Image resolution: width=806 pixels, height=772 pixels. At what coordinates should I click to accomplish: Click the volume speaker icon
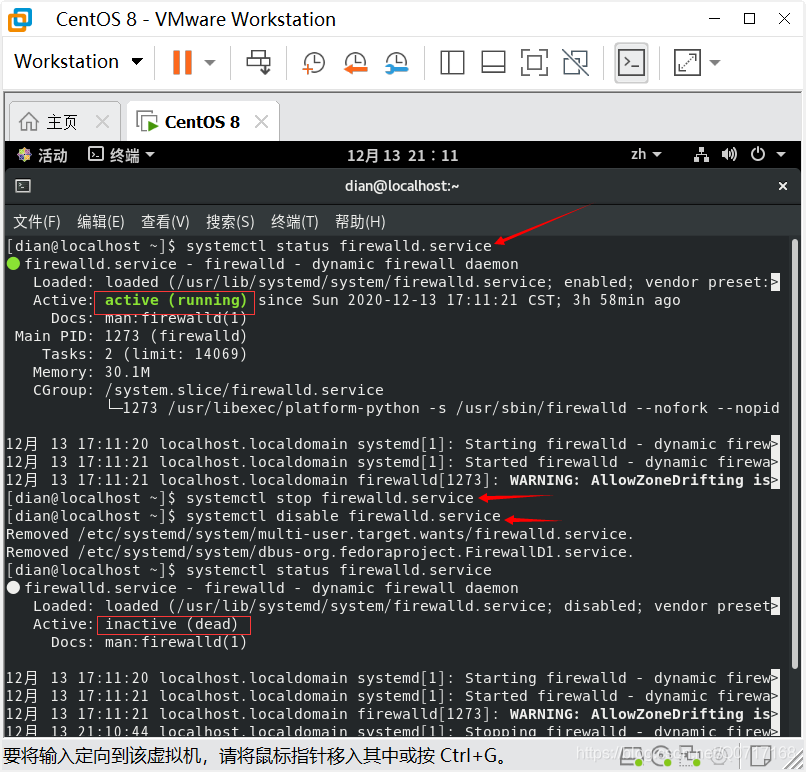click(x=729, y=154)
